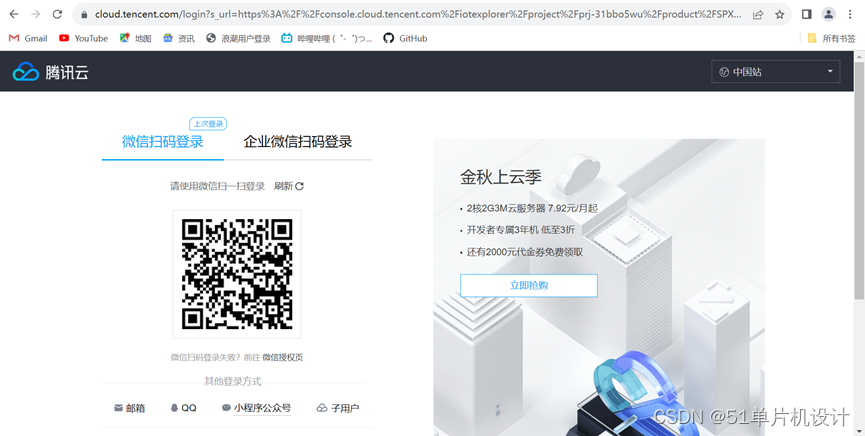The image size is (865, 436).
Task: Click the browser forward arrow
Action: pyautogui.click(x=36, y=15)
